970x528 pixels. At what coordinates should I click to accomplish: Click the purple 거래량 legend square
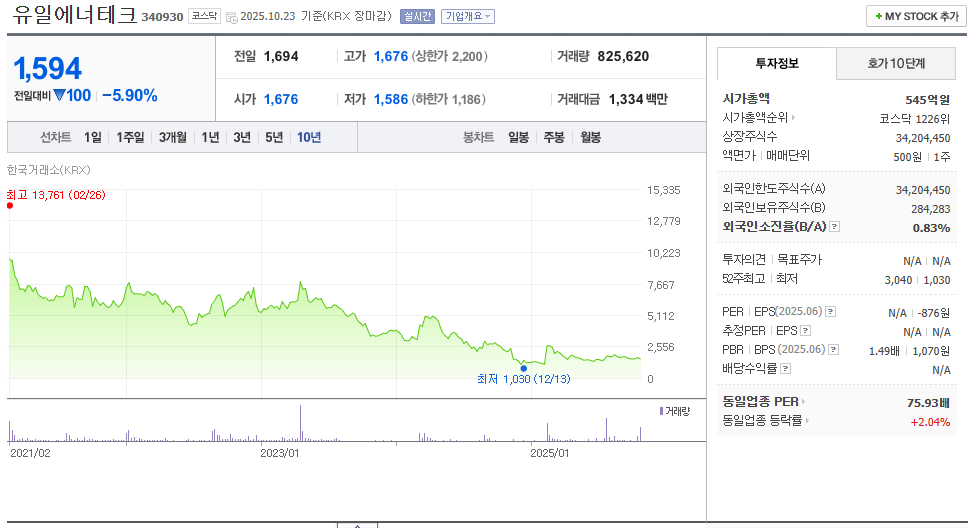(x=661, y=411)
